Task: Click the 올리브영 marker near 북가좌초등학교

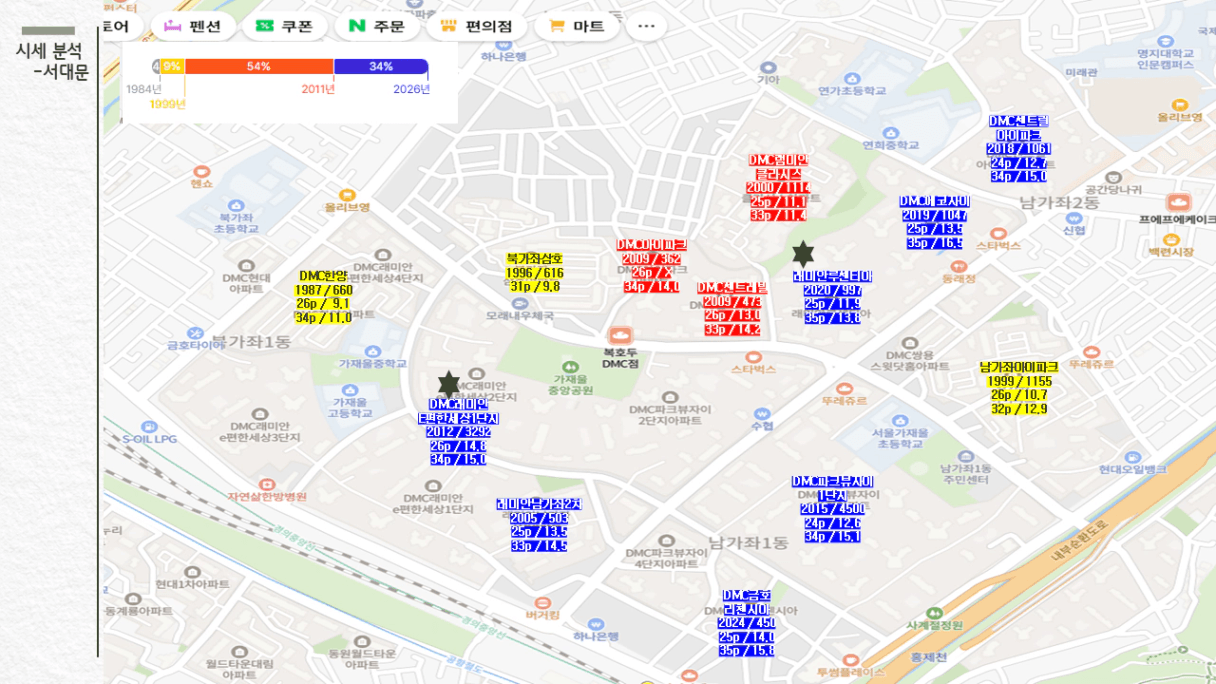Action: 347,195
